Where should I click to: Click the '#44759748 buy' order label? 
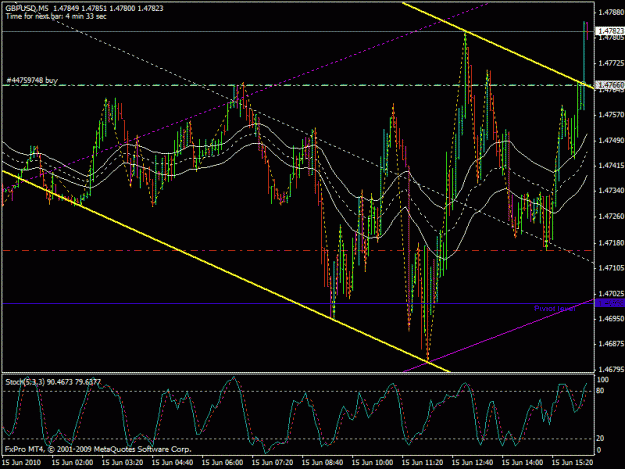tap(32, 80)
